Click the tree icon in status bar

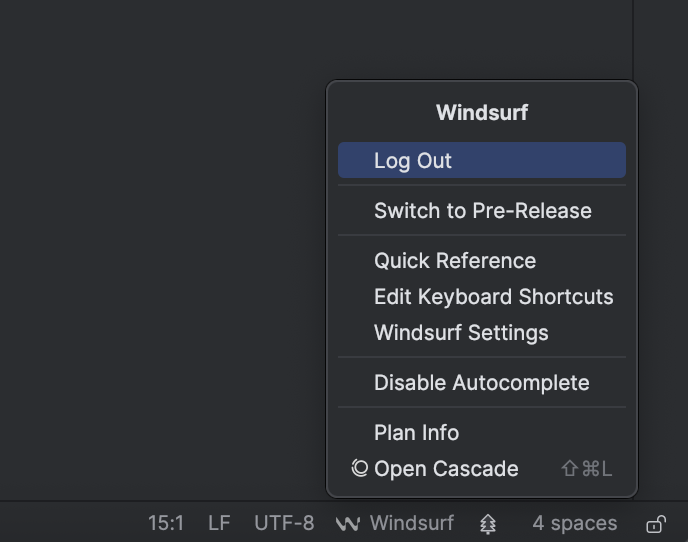(488, 523)
